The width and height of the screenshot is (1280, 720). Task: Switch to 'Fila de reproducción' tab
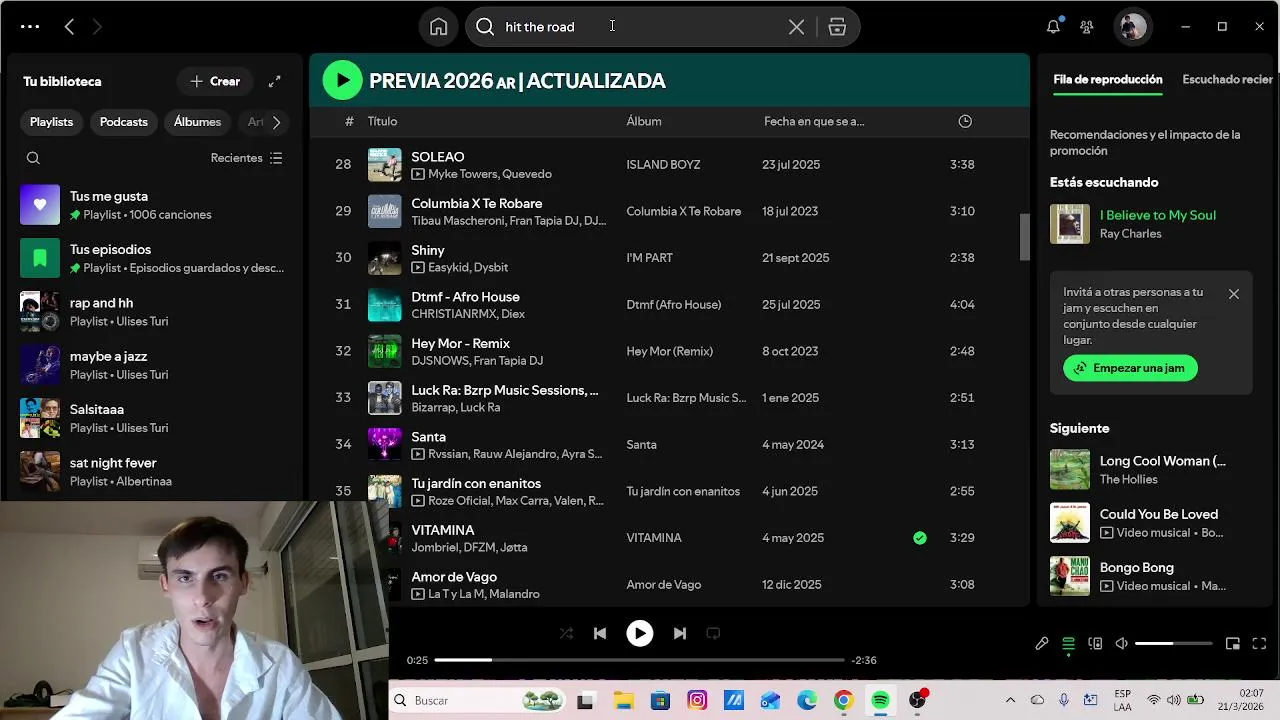(x=1108, y=79)
